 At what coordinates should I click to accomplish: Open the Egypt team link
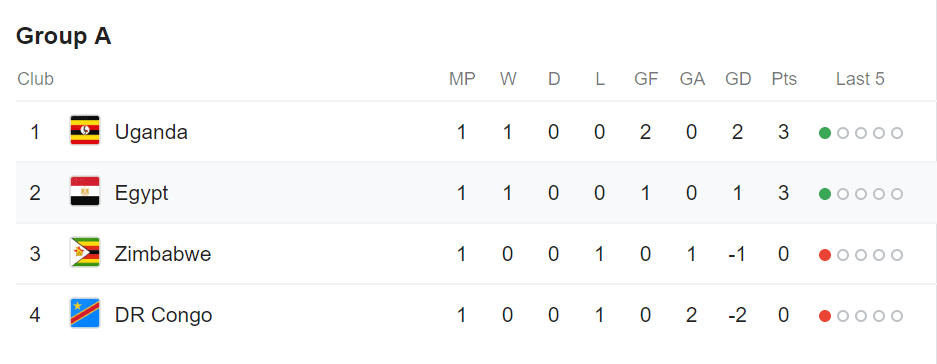(x=142, y=194)
